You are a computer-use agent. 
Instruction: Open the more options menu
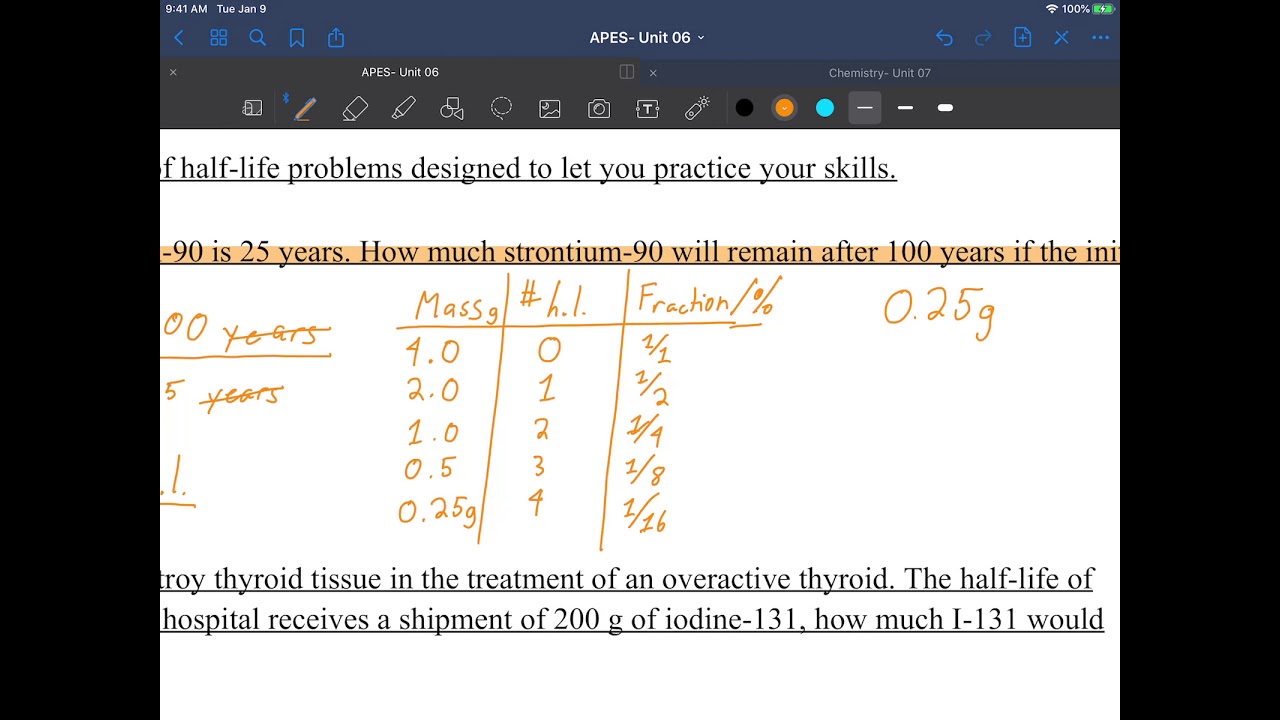[x=1100, y=38]
